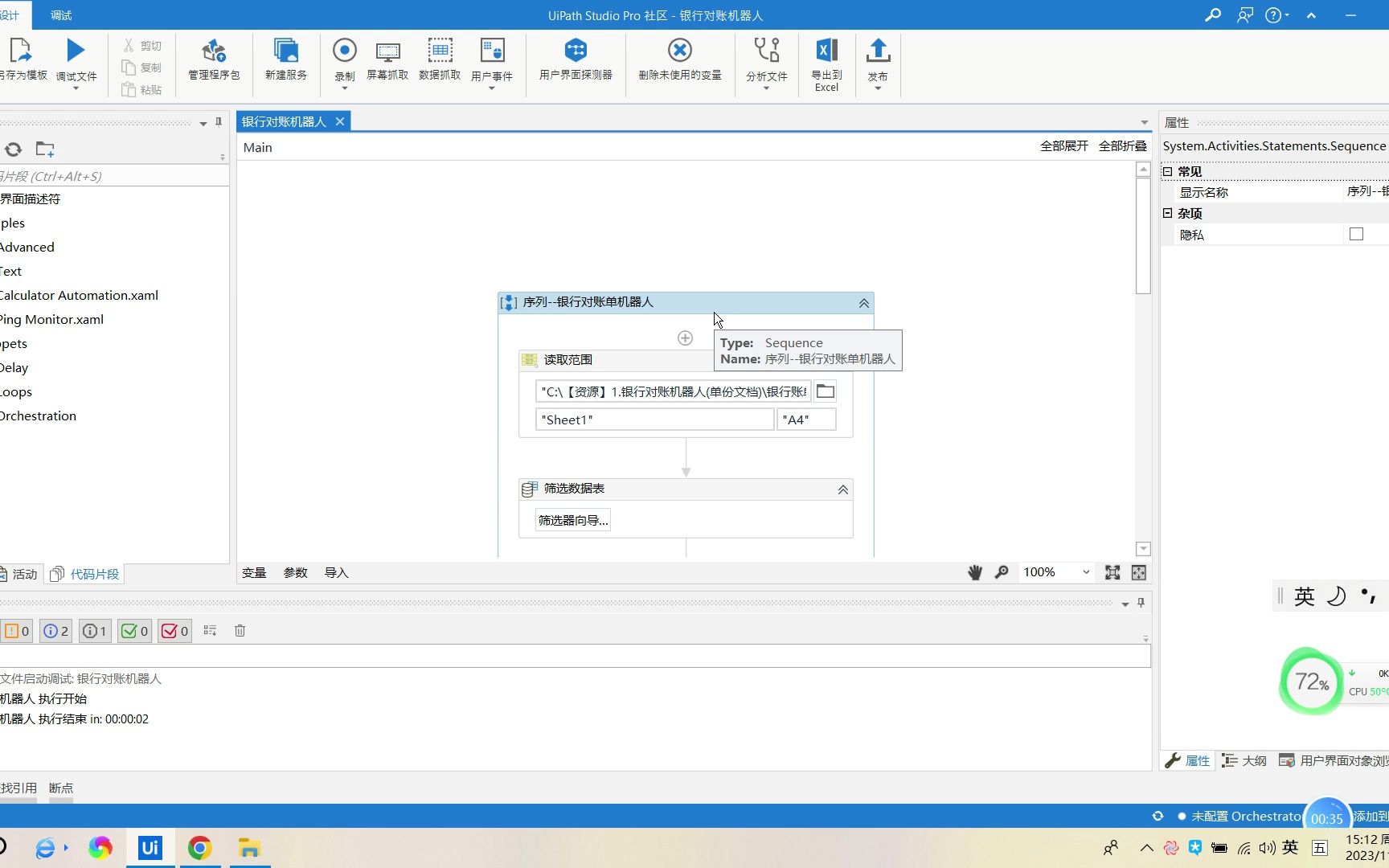Click the designer vertical scrollbar thumb
Image resolution: width=1389 pixels, height=868 pixels.
[1143, 235]
